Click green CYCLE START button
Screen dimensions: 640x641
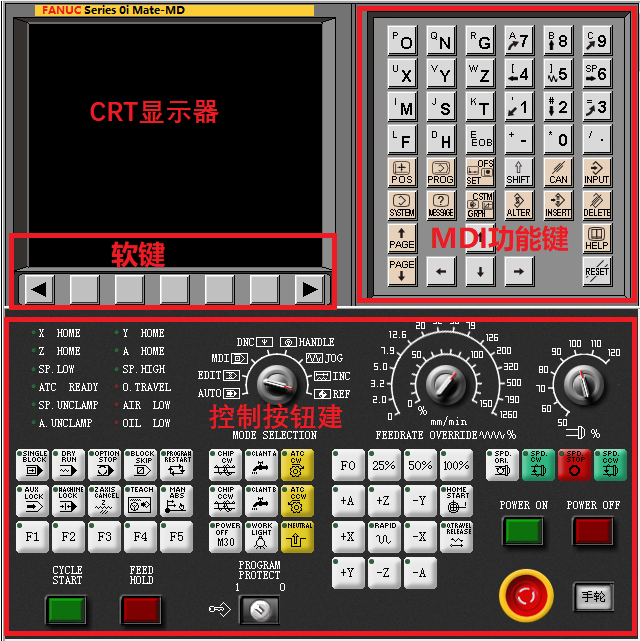67,610
